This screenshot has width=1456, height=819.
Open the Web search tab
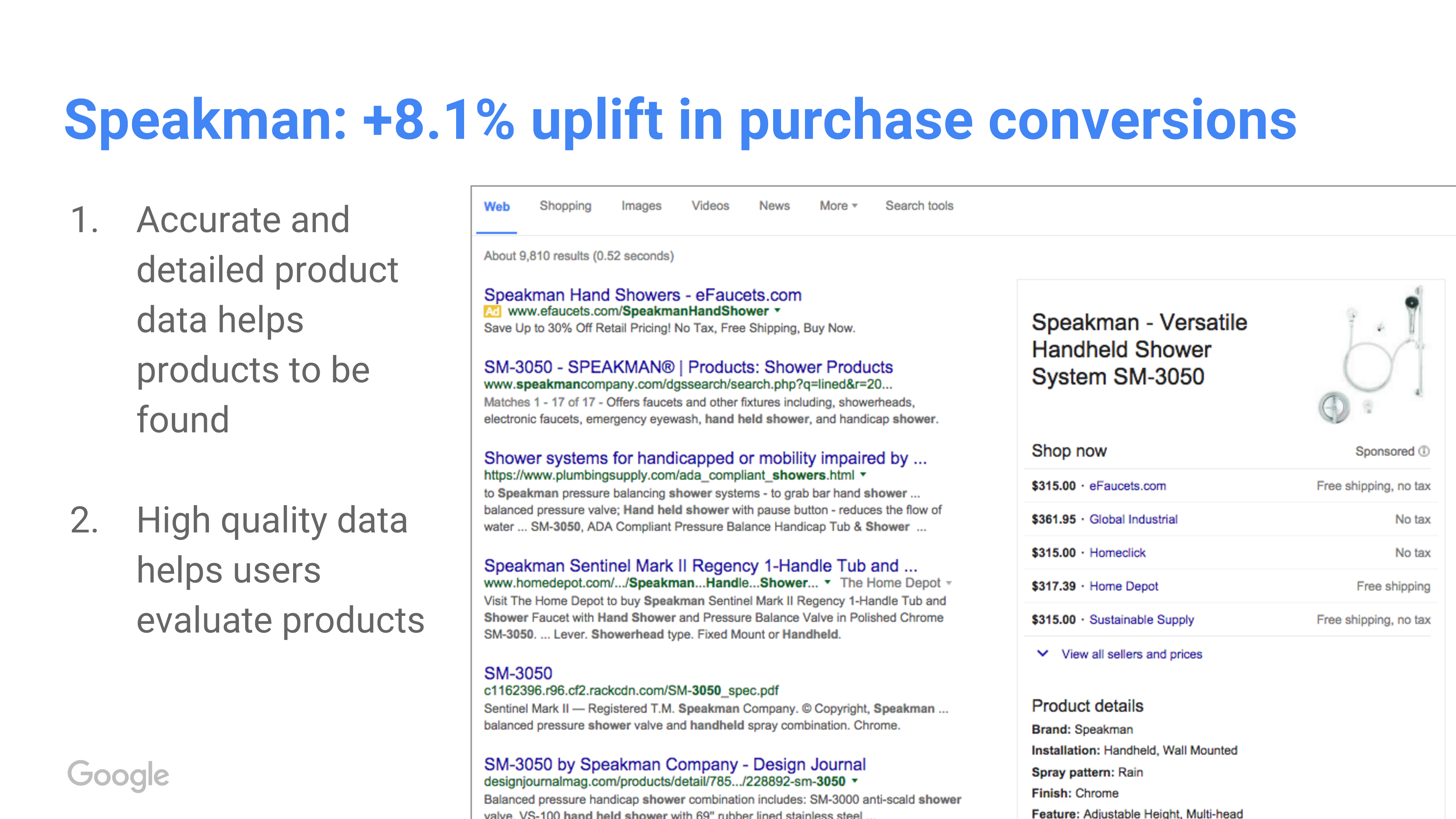click(x=496, y=206)
